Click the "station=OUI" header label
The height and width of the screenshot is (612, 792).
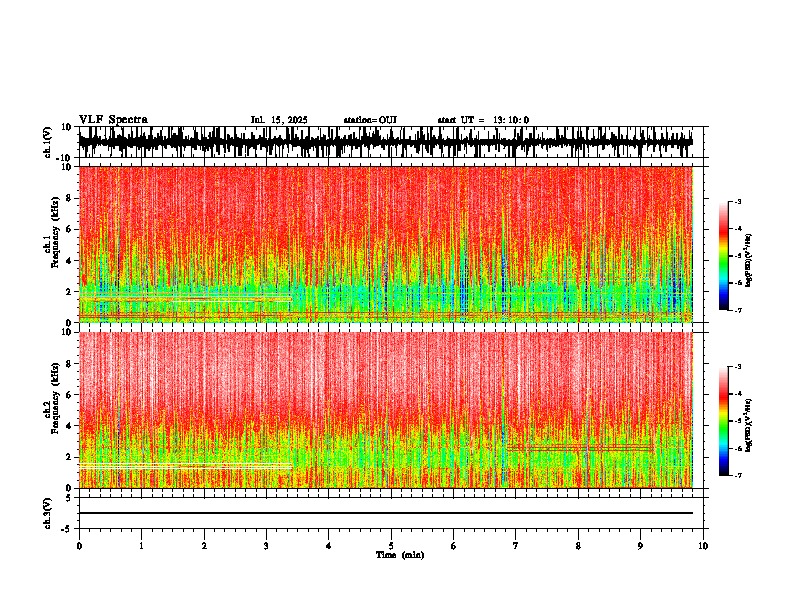pos(370,120)
